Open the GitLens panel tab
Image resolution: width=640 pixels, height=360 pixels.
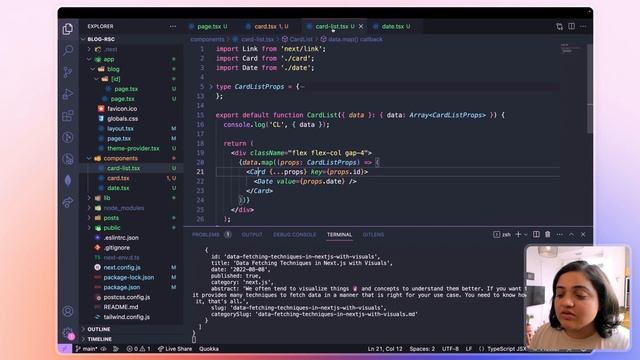(x=373, y=234)
